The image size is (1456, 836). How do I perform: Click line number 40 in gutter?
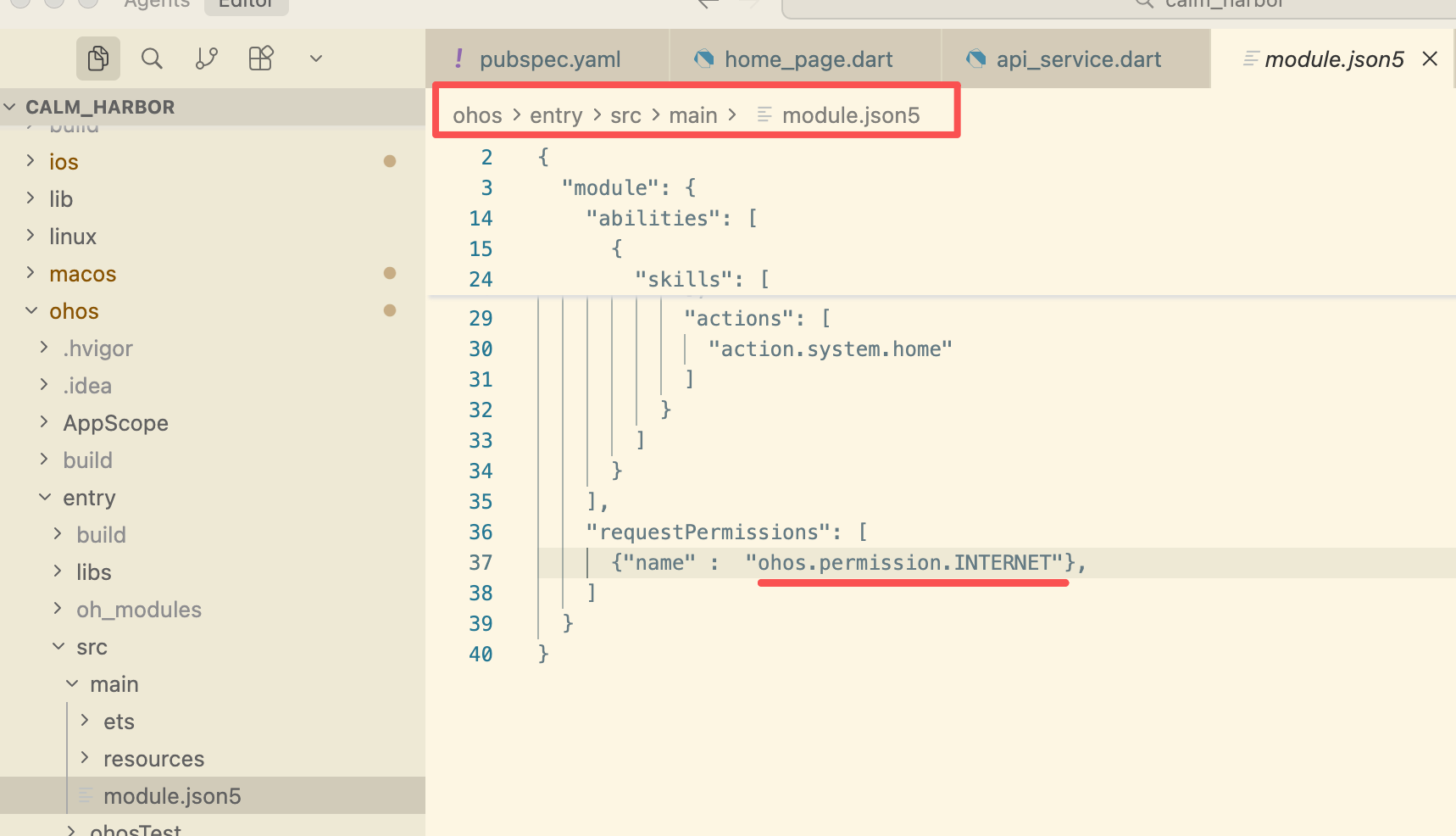481,654
